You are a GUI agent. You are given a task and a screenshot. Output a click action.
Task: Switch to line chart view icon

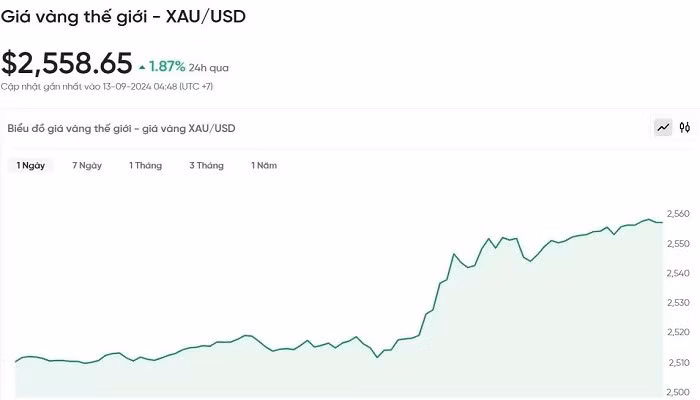pyautogui.click(x=663, y=128)
